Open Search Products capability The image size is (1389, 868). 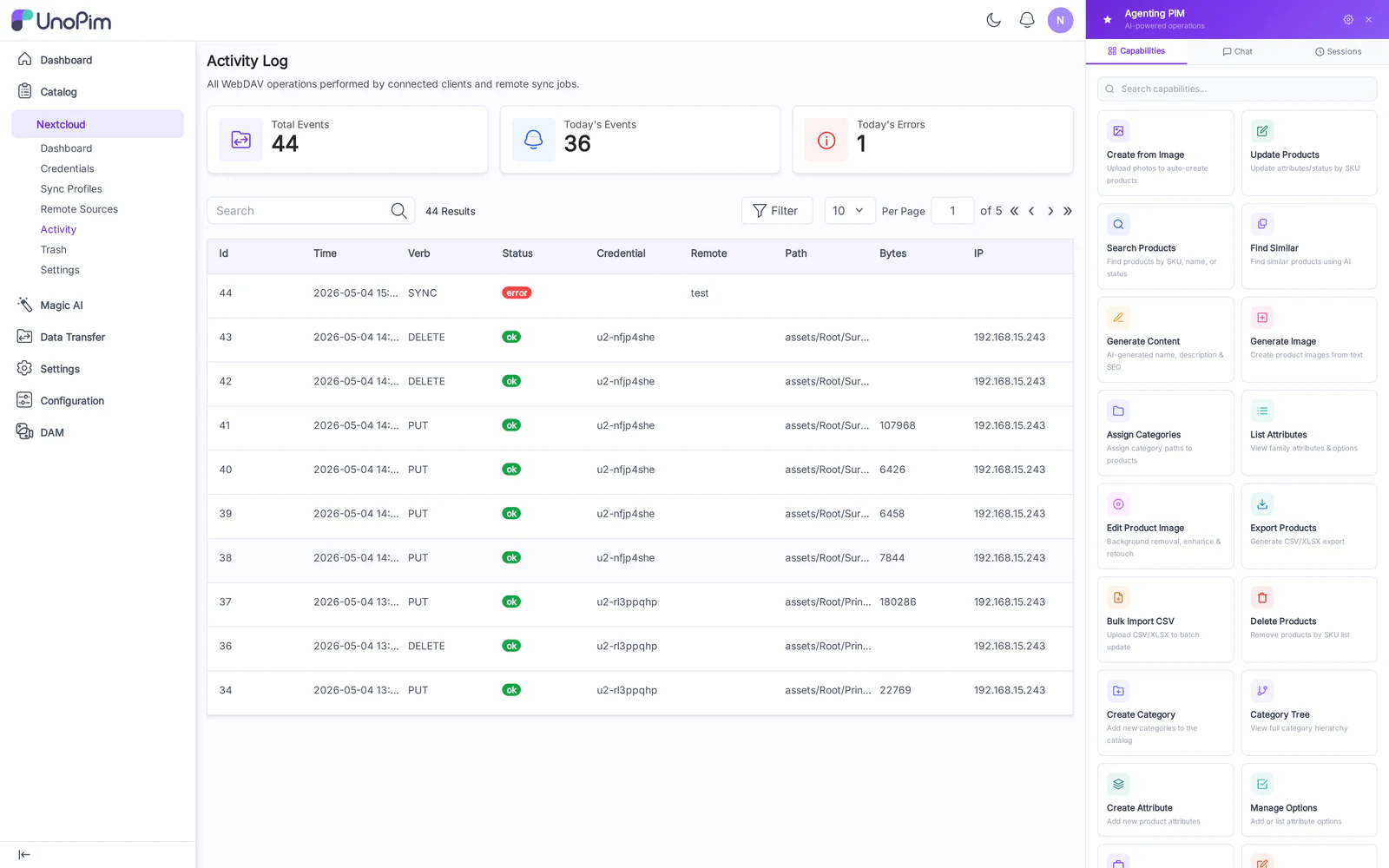pos(1165,246)
